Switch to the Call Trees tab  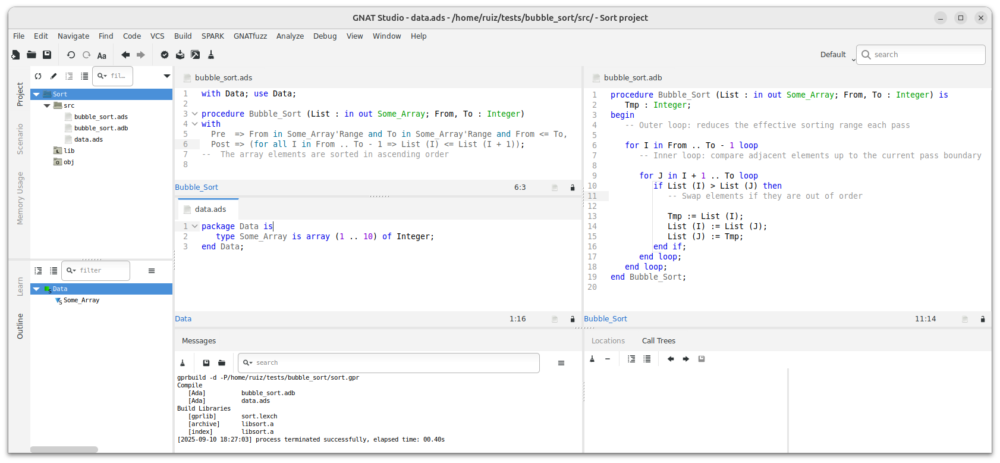click(x=658, y=341)
